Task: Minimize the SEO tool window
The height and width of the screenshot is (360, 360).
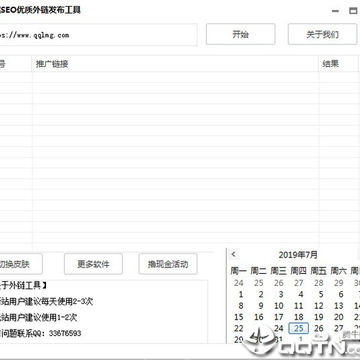Action: pos(336,11)
